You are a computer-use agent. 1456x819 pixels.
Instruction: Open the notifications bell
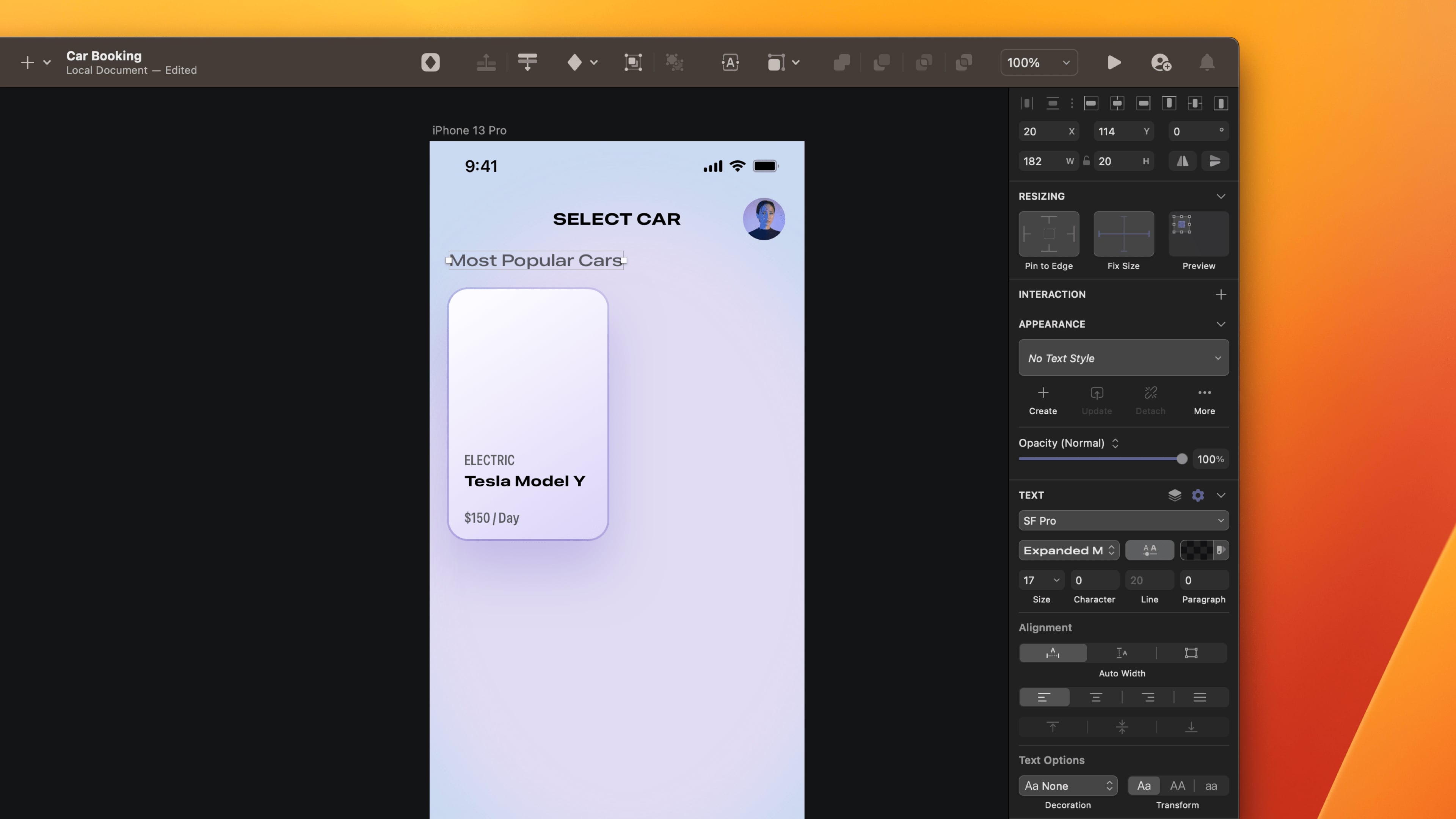[x=1207, y=62]
